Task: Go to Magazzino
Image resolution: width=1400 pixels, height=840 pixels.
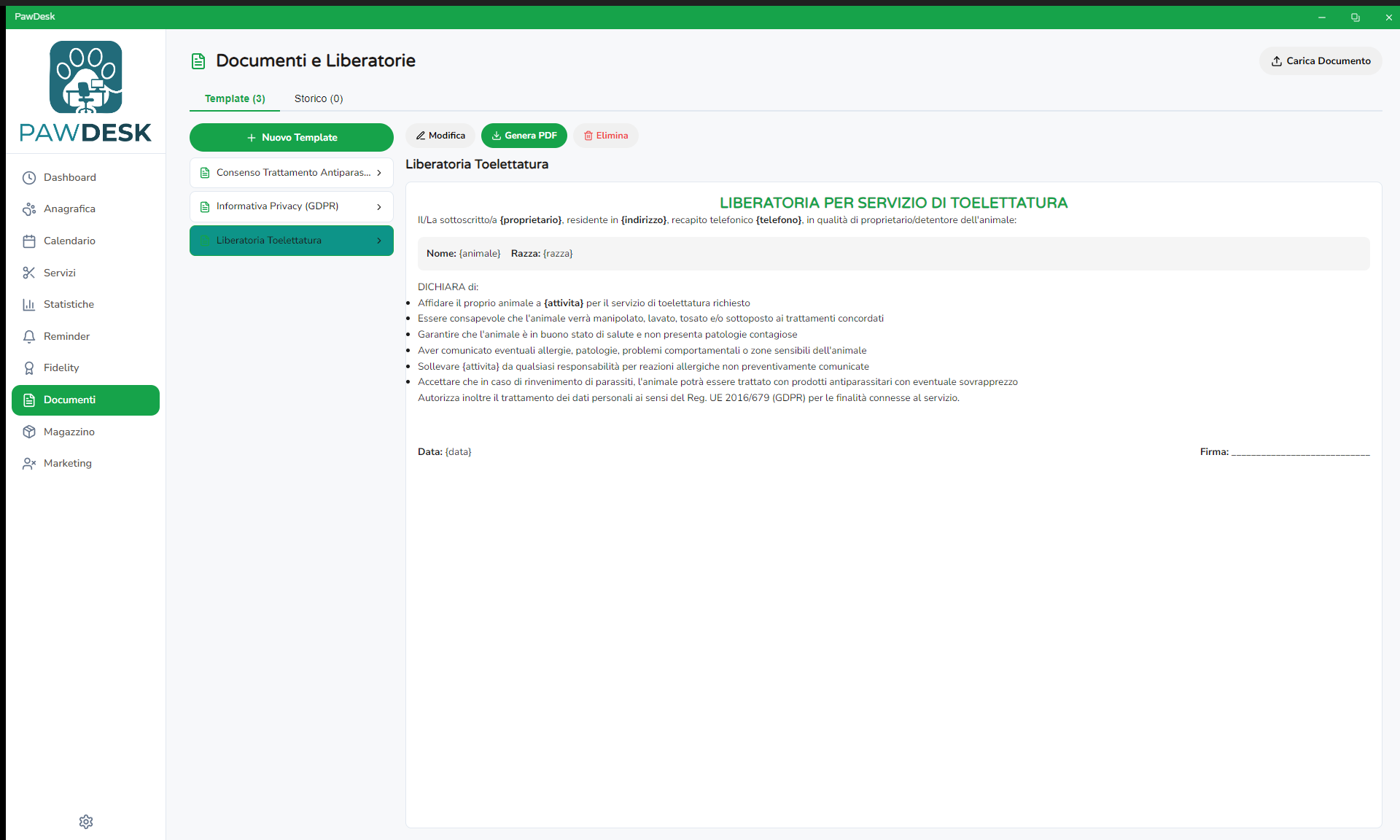Action: [85, 432]
